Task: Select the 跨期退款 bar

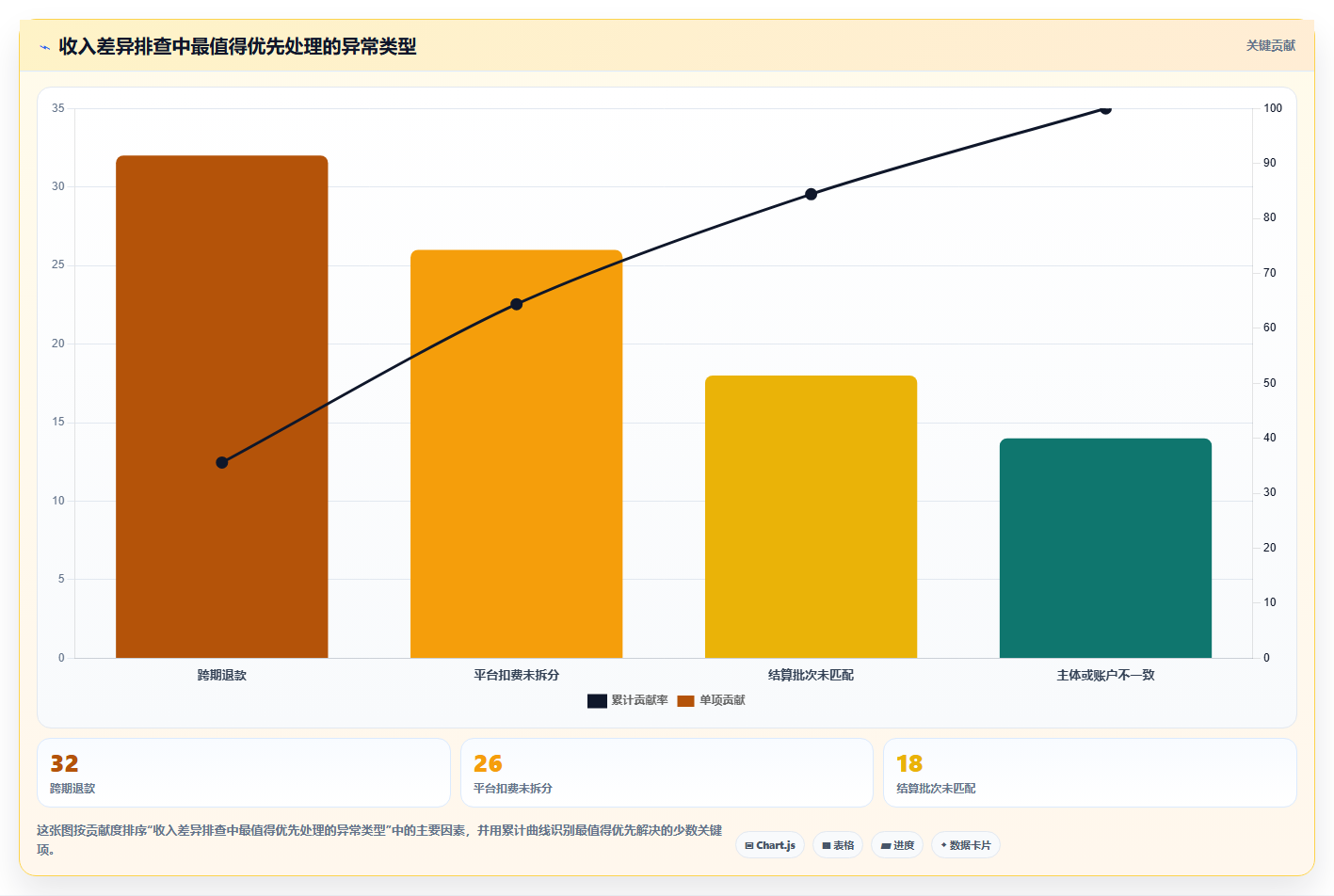Action: click(222, 407)
